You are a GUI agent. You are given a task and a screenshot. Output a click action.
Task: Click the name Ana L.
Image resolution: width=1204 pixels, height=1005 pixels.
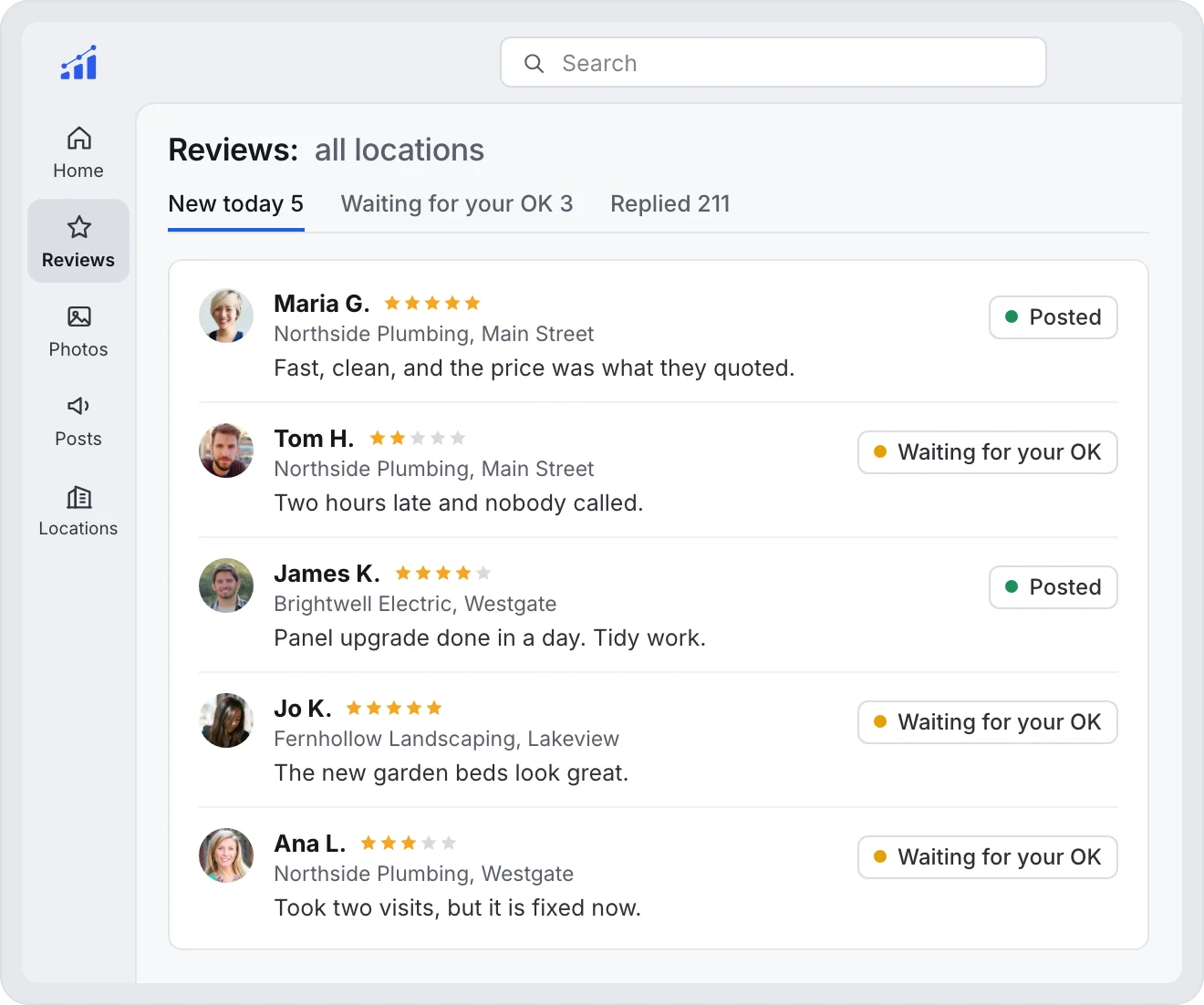(310, 844)
